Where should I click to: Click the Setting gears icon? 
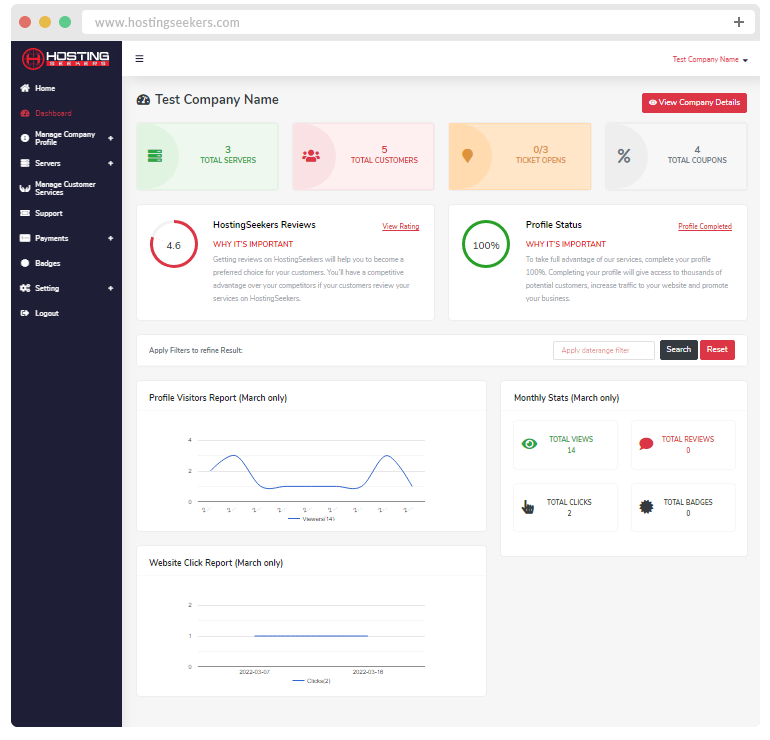[25, 288]
